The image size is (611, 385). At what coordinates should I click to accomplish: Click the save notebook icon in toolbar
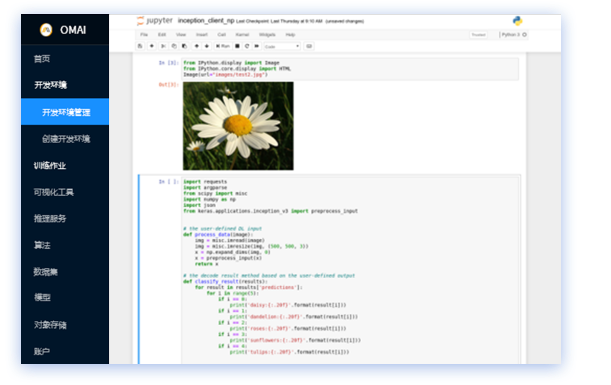[140, 46]
